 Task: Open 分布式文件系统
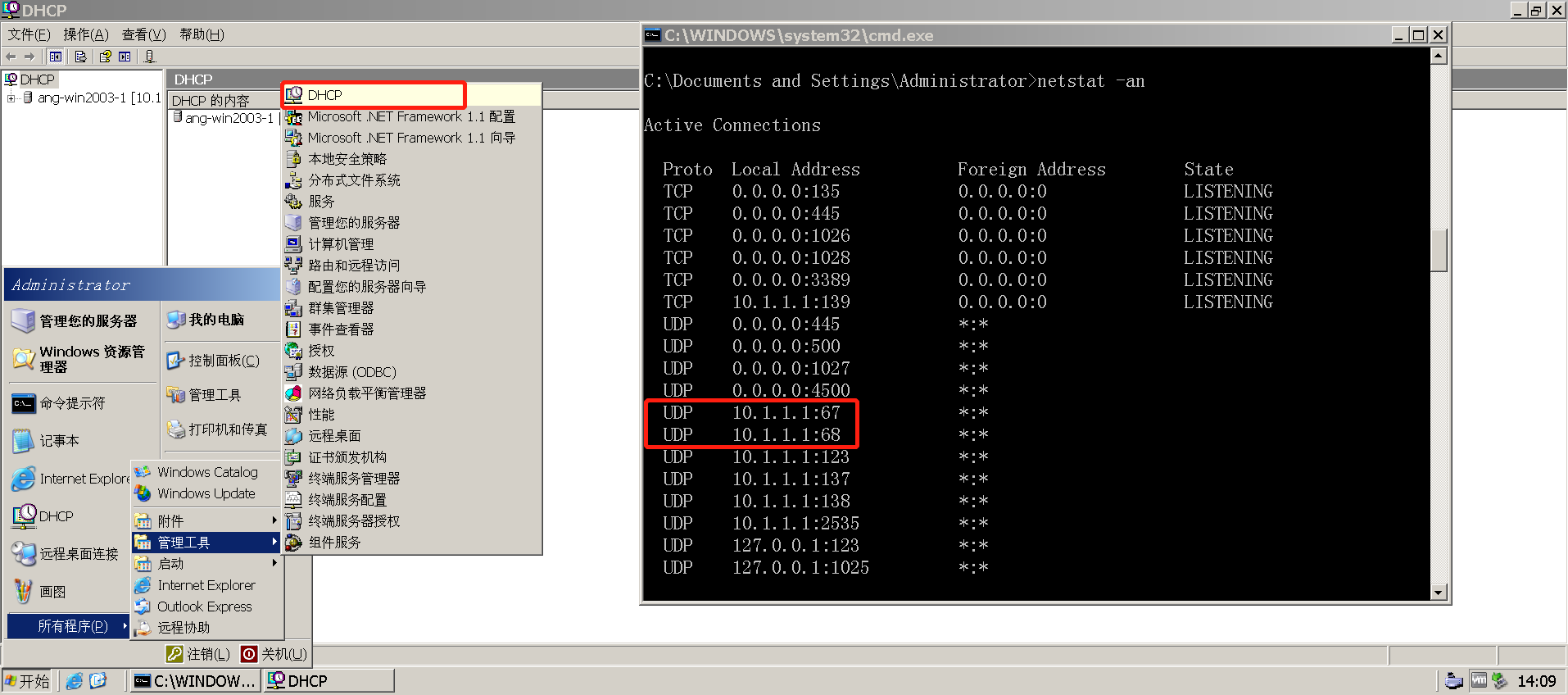(x=412, y=180)
